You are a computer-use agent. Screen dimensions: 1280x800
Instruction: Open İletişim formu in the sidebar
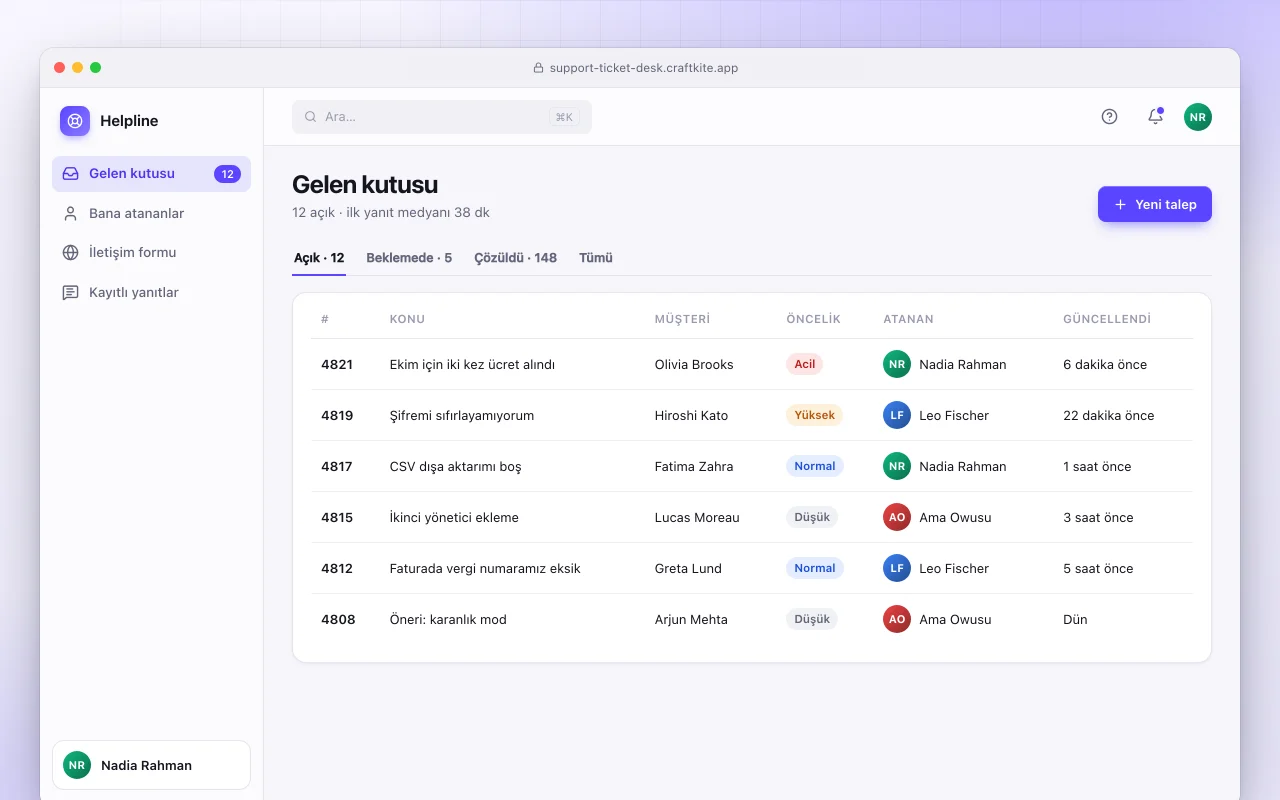point(151,253)
